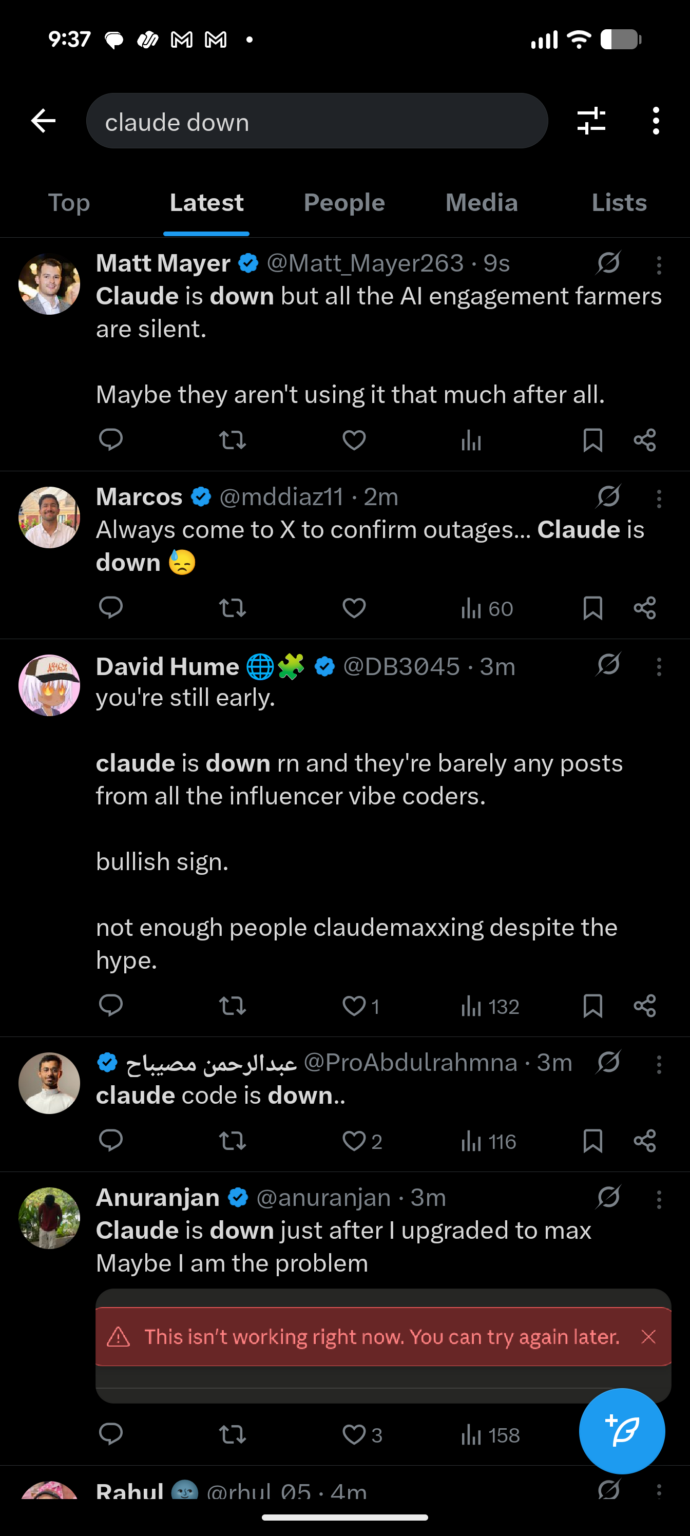Open Matt Mayer's profile via his username
The image size is (690, 1536).
pos(366,263)
